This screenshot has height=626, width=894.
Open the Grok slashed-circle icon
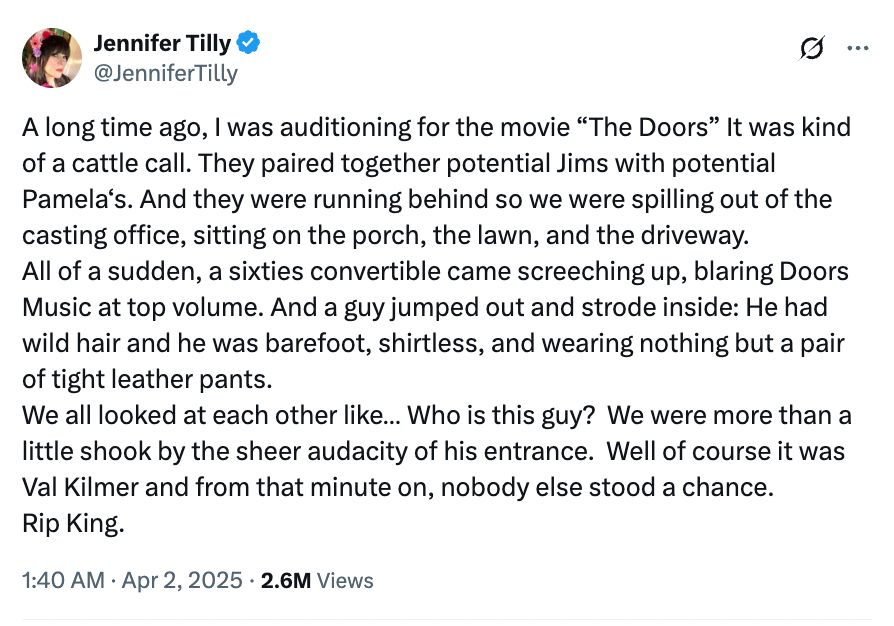point(813,47)
